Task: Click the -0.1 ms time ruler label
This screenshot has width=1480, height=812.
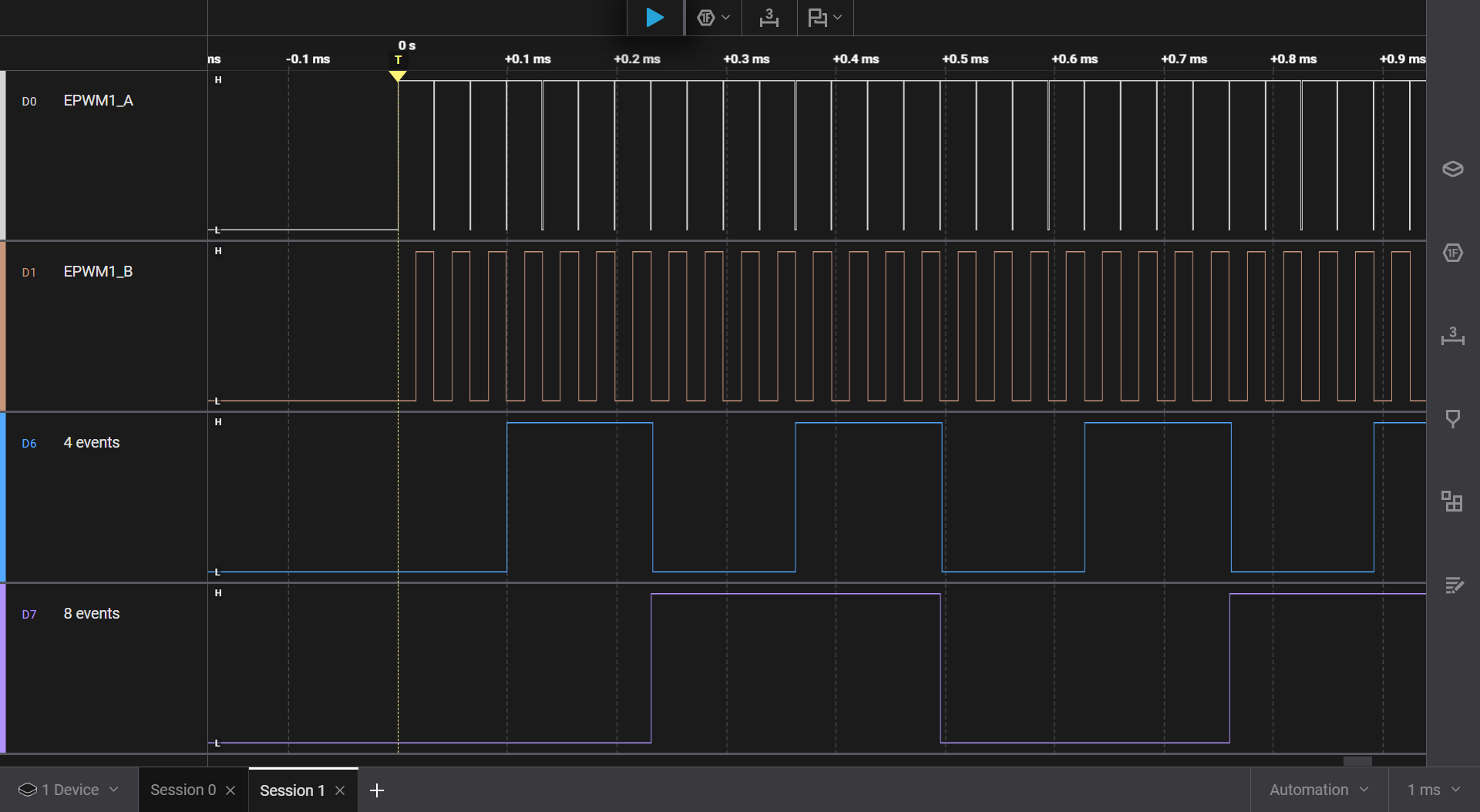Action: coord(308,59)
